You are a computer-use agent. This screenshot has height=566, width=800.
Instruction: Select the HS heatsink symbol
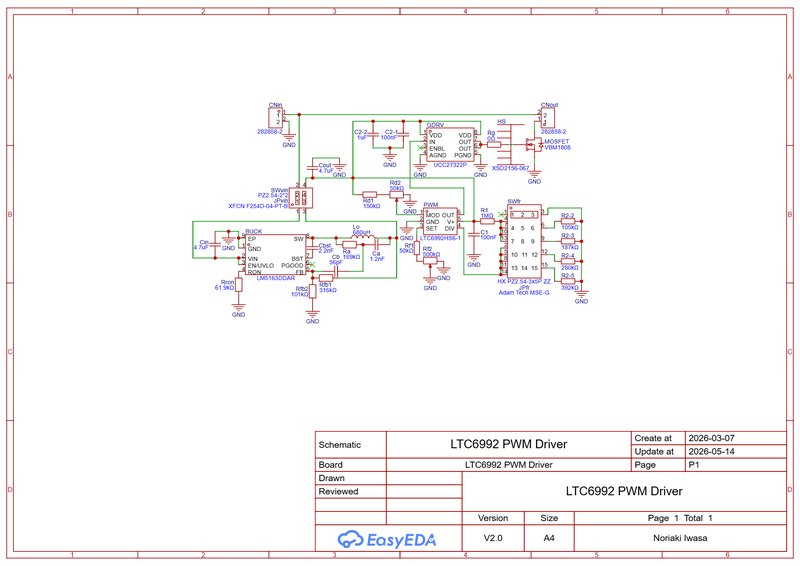pyautogui.click(x=511, y=144)
